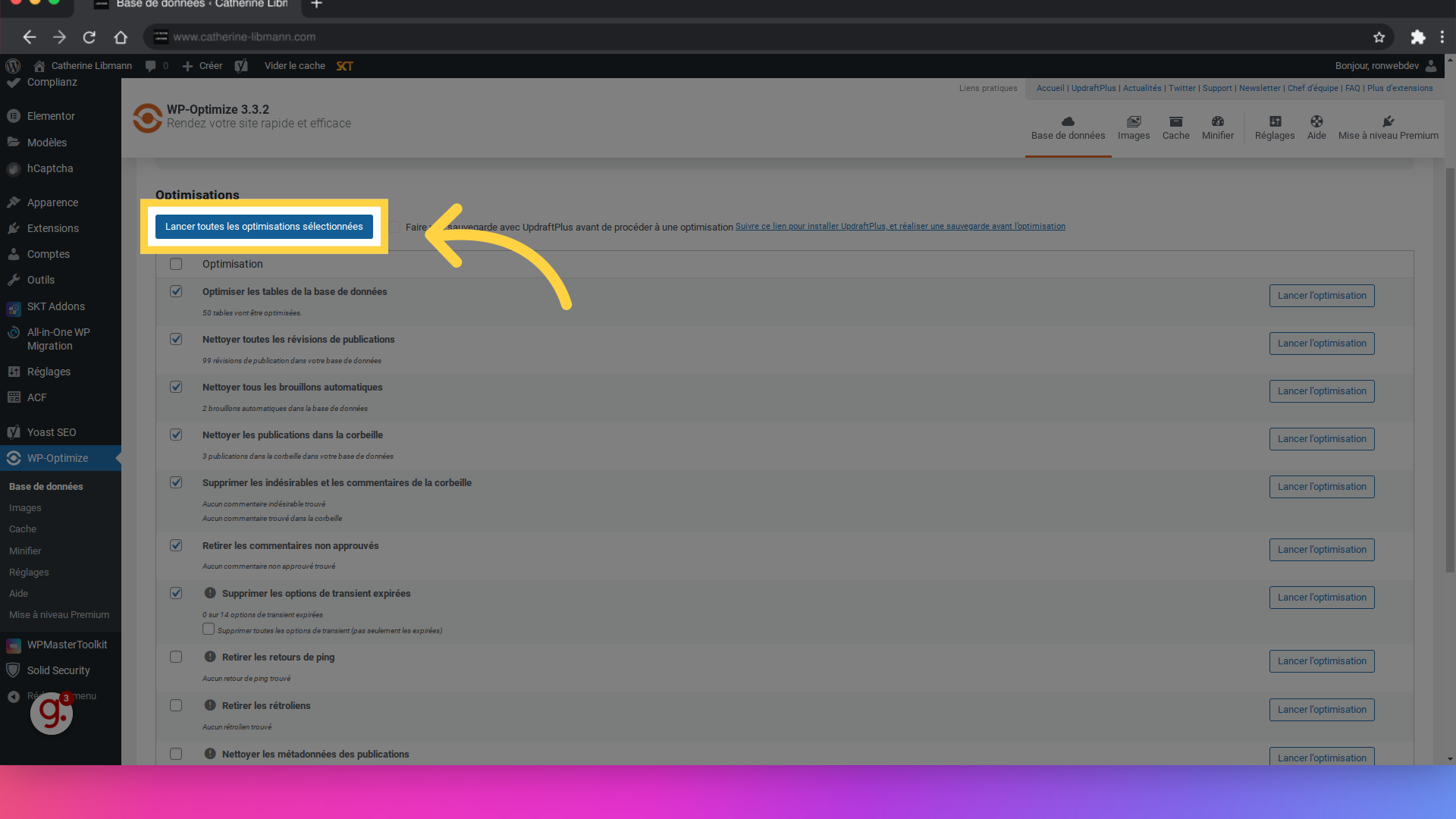The height and width of the screenshot is (819, 1456).
Task: Switch to Actualités tab
Action: pos(1142,88)
